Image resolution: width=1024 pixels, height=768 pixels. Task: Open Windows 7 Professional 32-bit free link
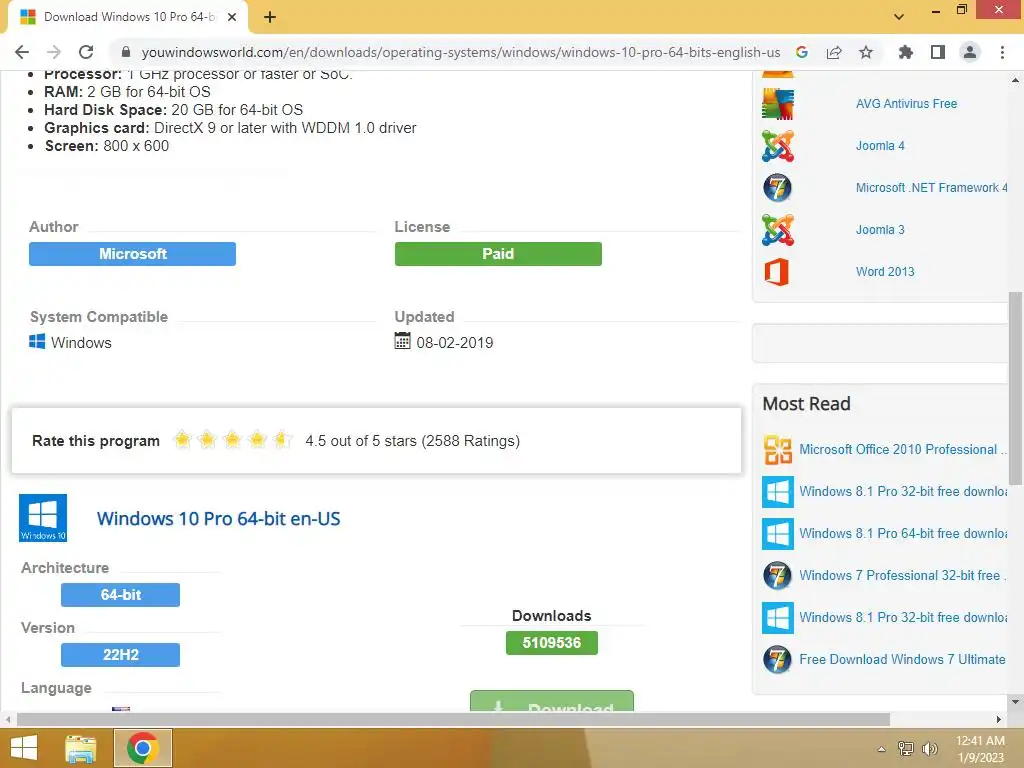pos(903,575)
